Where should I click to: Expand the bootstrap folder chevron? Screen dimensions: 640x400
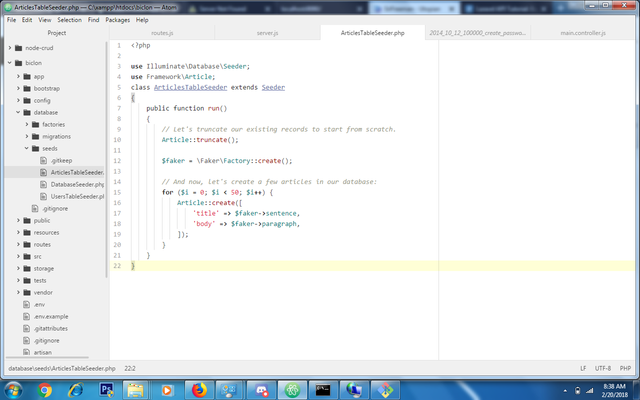tap(18, 88)
